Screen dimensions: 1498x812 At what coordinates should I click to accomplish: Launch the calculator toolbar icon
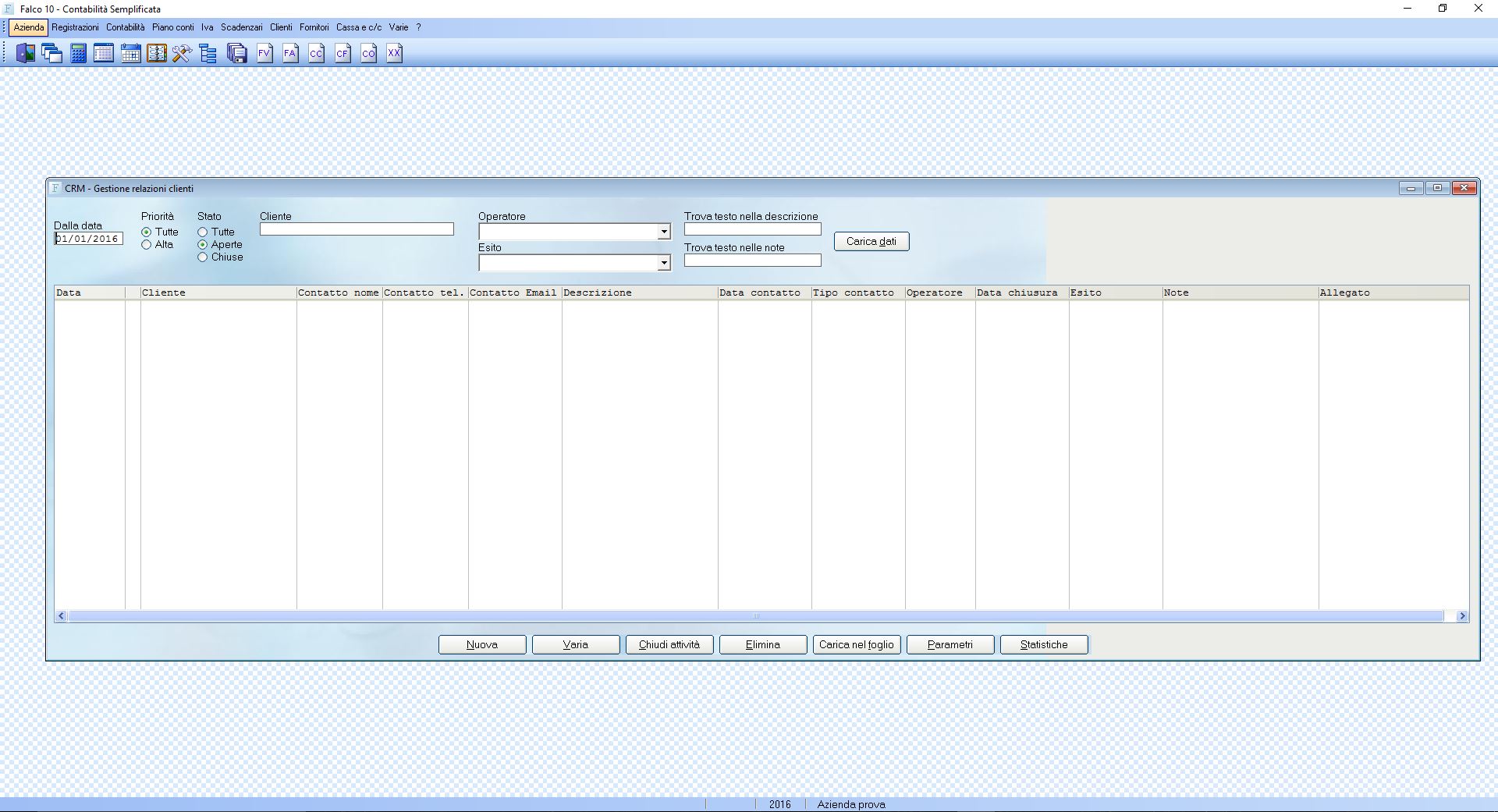point(78,53)
